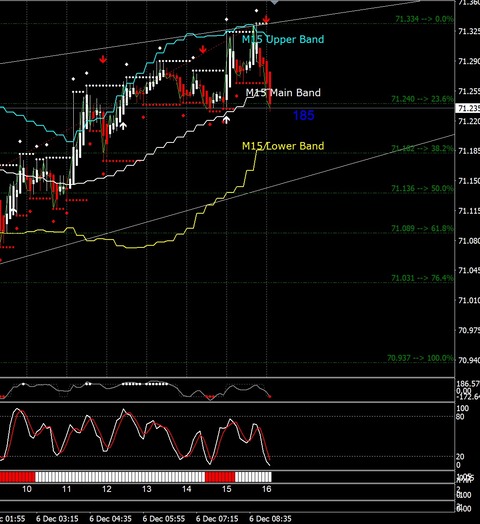Click stochastic level label 80

(460, 417)
